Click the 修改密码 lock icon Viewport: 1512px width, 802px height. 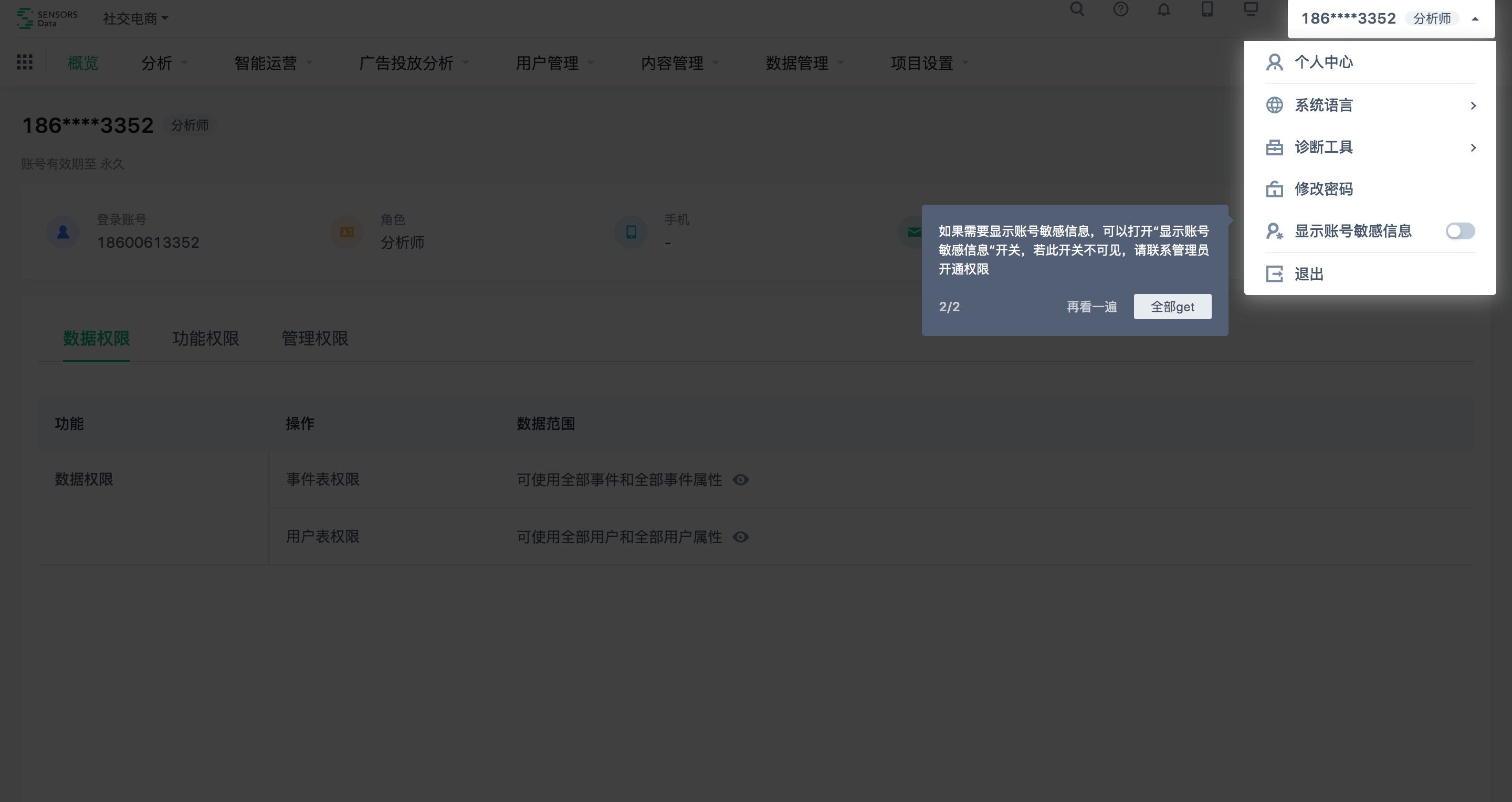(x=1274, y=189)
